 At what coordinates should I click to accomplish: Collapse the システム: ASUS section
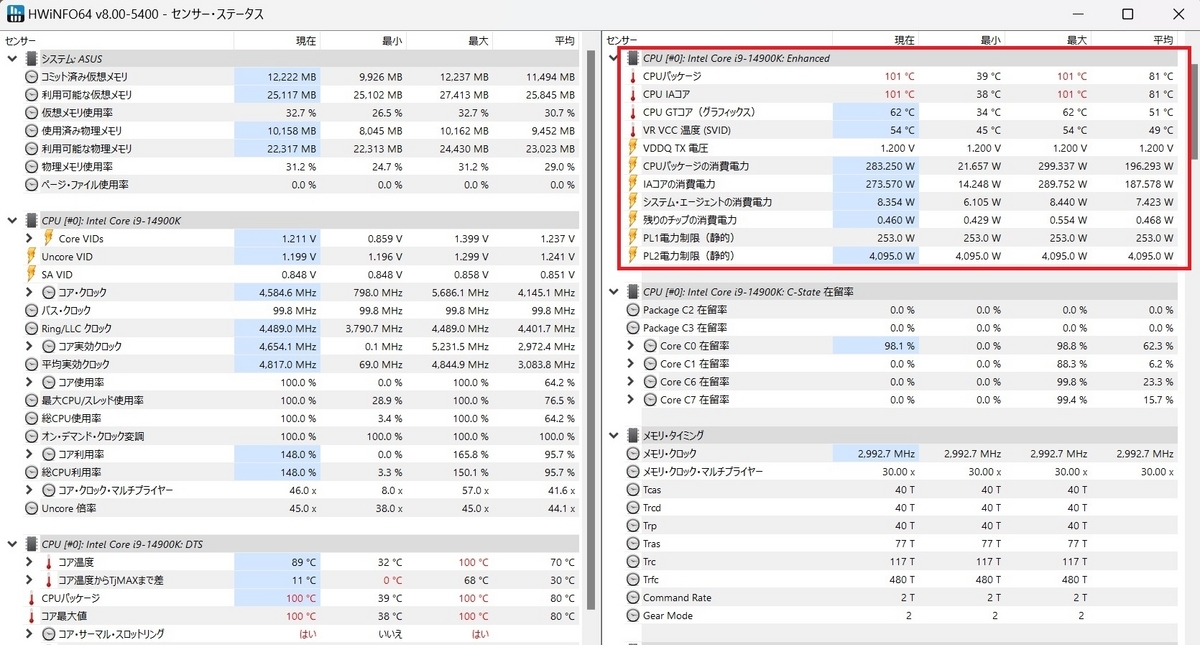click(x=12, y=59)
